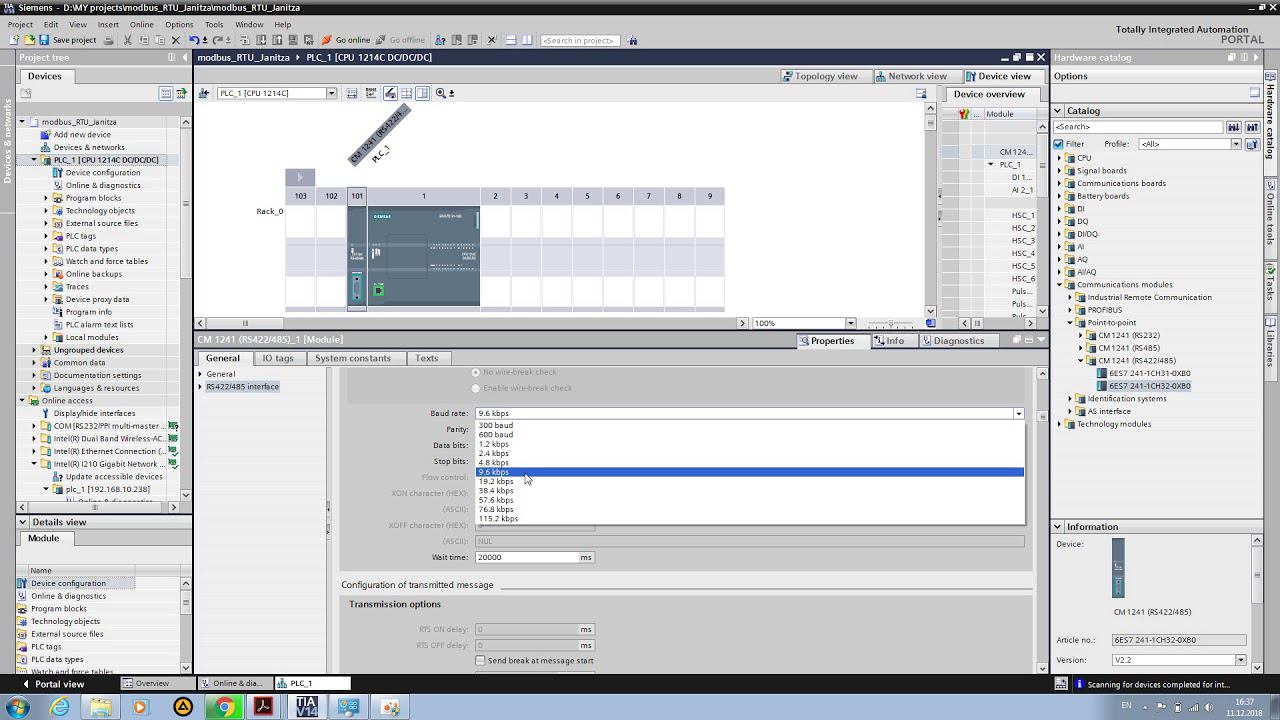The image size is (1280, 720).
Task: Collapse the Communications modules catalog folder
Action: click(x=1060, y=285)
